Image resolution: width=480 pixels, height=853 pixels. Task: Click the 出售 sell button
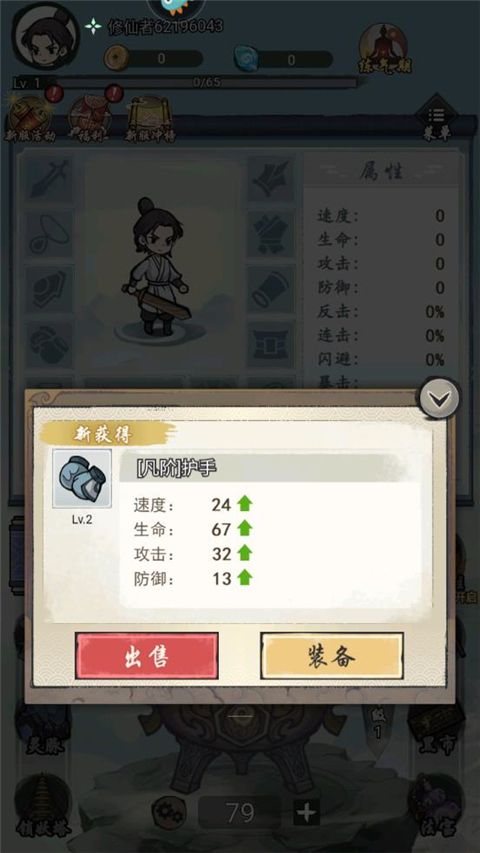[x=147, y=656]
